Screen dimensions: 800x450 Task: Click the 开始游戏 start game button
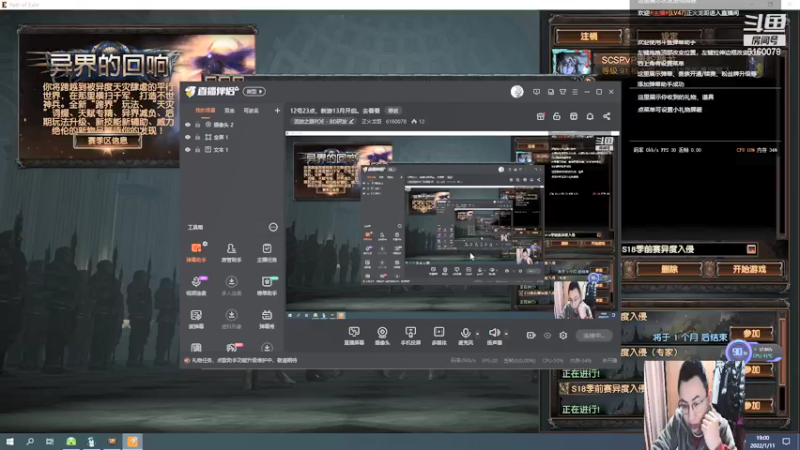pyautogui.click(x=749, y=269)
